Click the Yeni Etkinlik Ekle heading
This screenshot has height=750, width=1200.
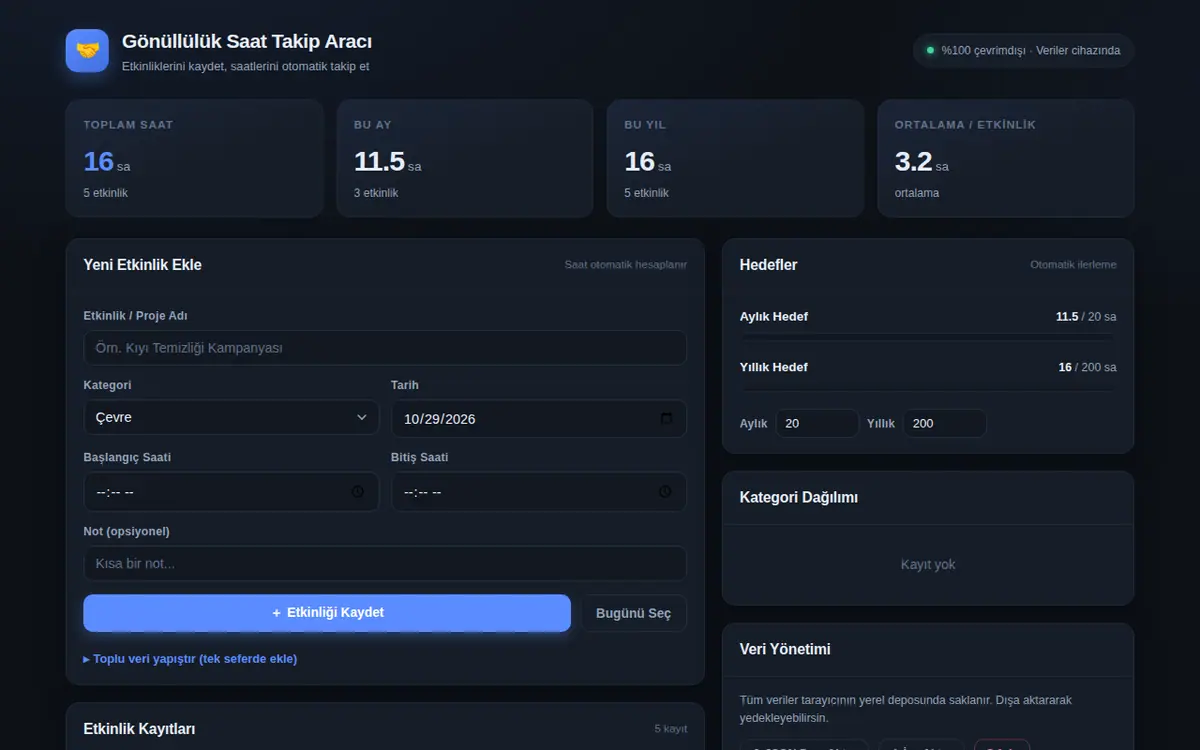point(143,265)
